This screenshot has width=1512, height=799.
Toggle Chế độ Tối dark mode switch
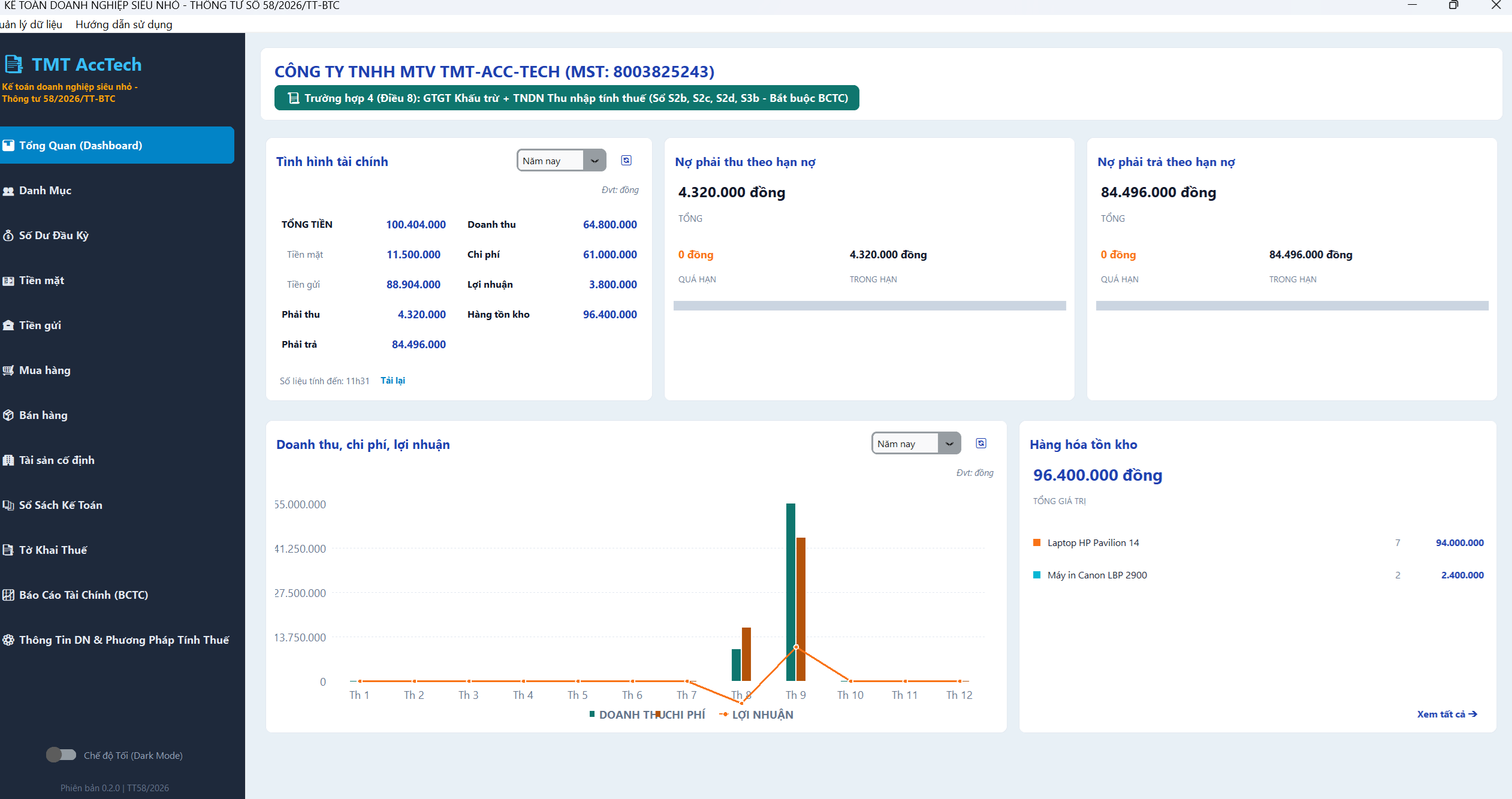pyautogui.click(x=61, y=755)
